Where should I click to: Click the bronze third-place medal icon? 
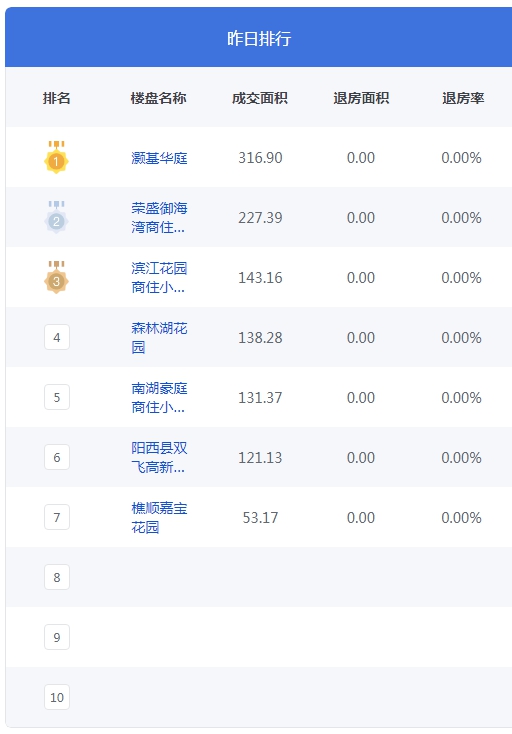[x=57, y=277]
